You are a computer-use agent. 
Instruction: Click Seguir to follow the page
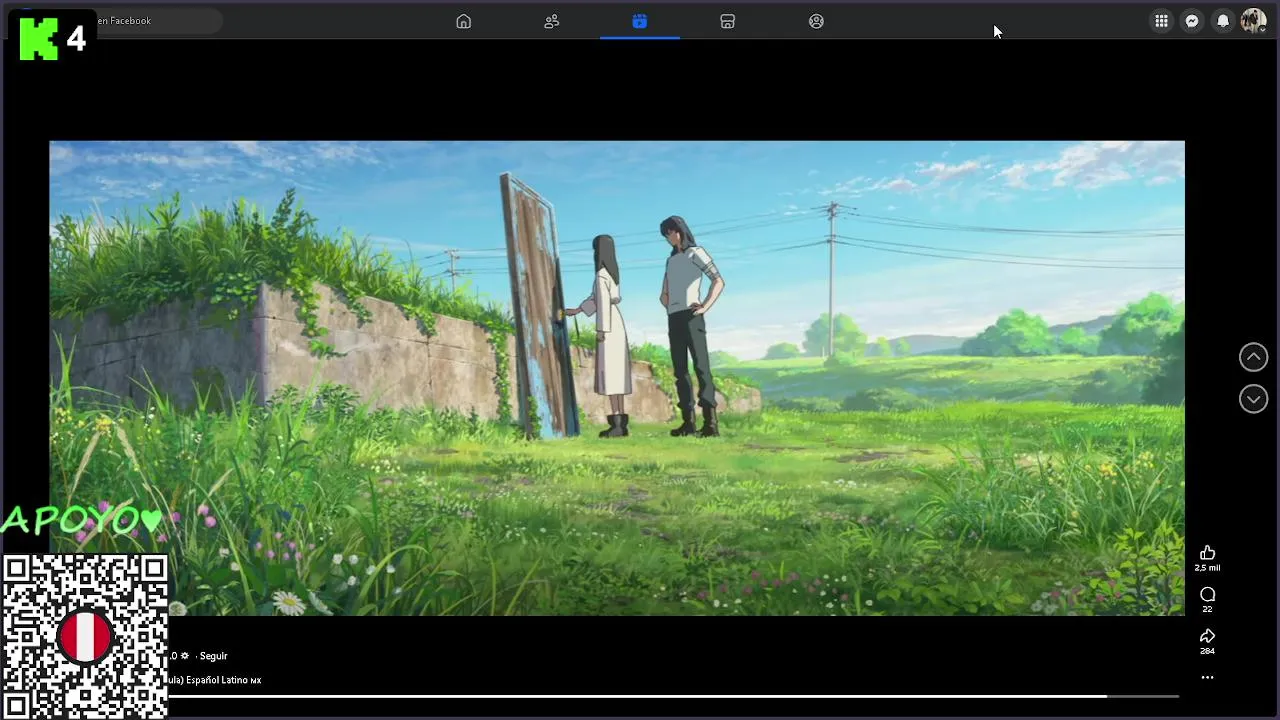click(x=213, y=656)
